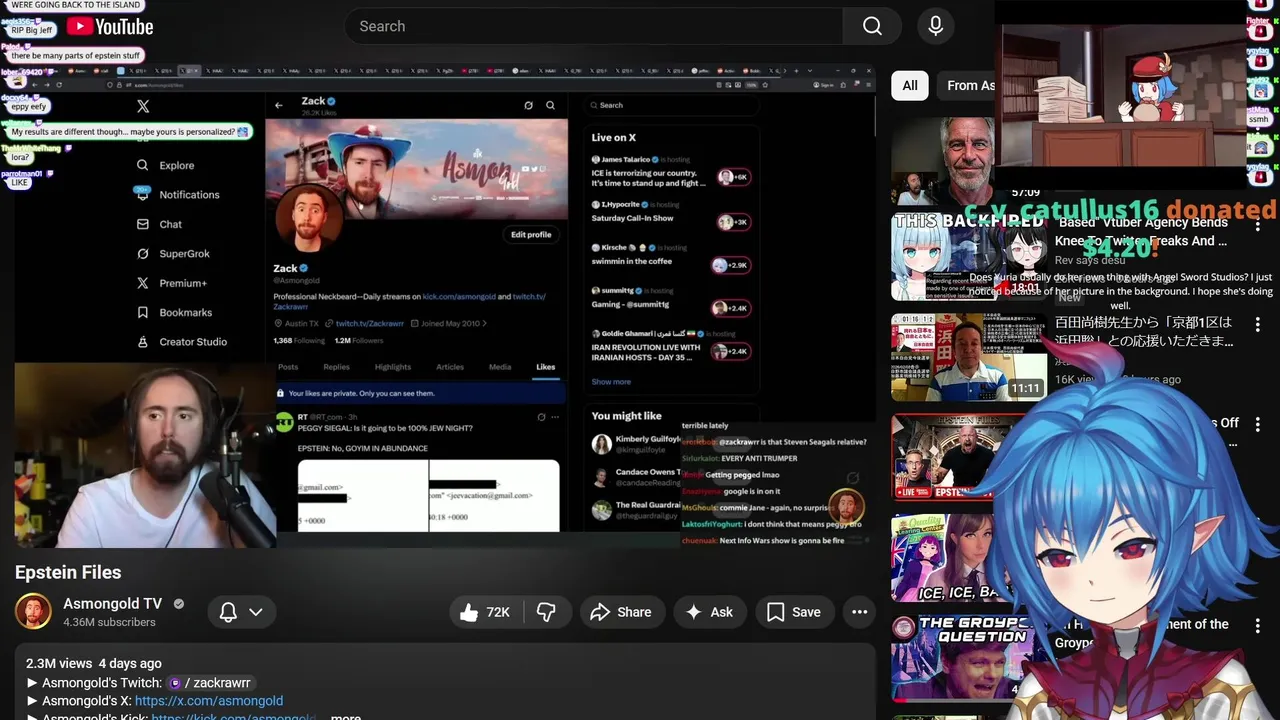The image size is (1280, 720).
Task: Click X logo in embedded video
Action: (x=143, y=106)
